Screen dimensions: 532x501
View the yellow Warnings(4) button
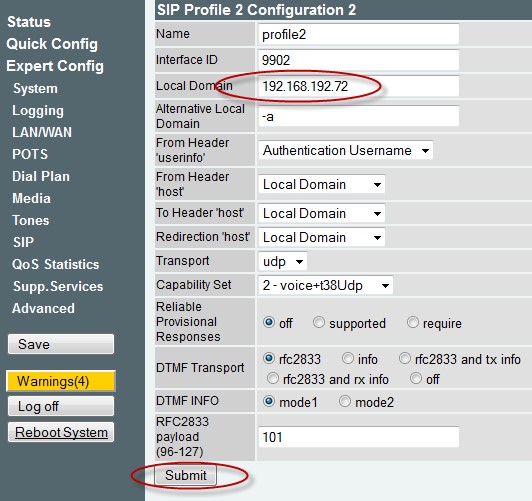pos(61,381)
